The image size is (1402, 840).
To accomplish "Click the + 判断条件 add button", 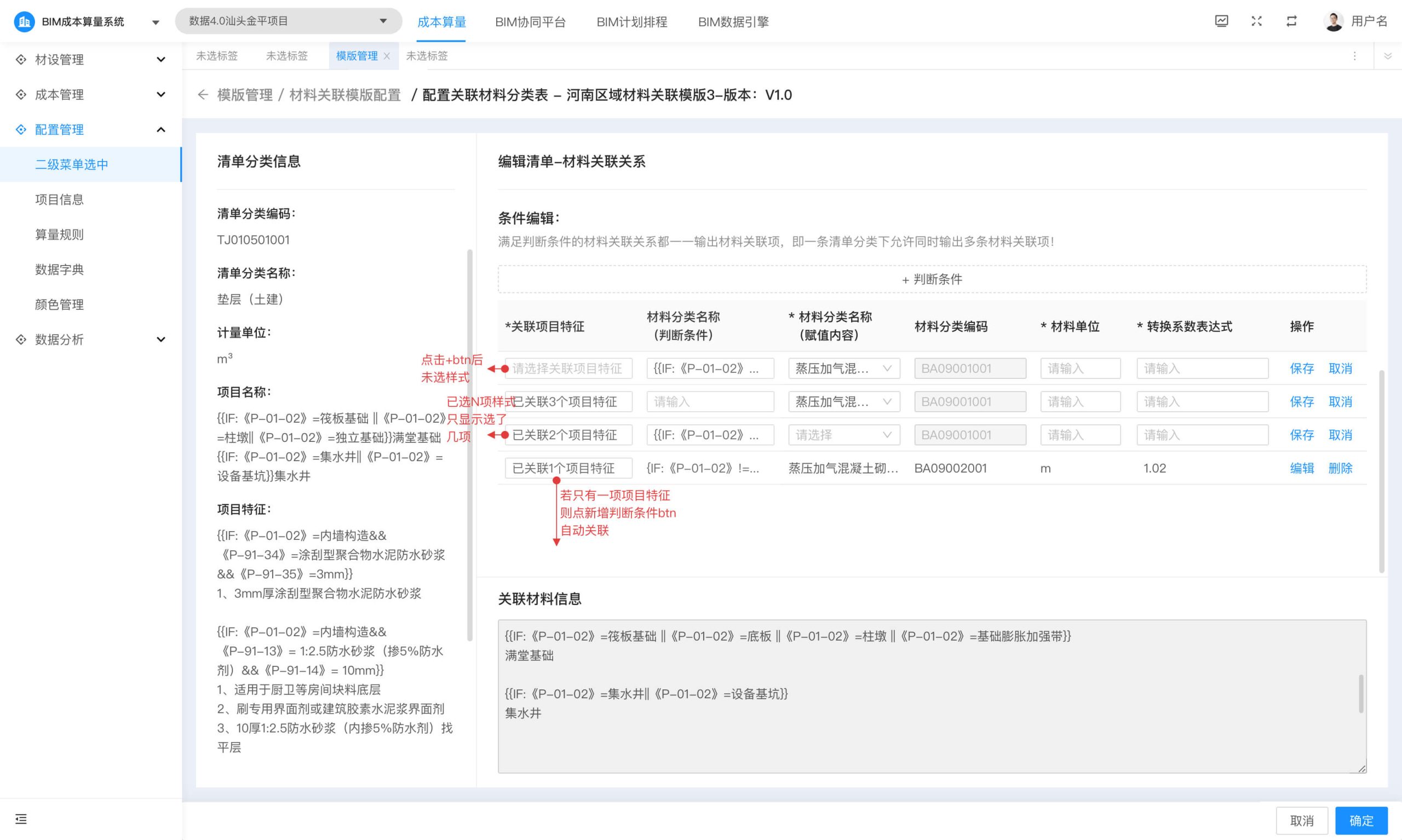I will [x=932, y=279].
